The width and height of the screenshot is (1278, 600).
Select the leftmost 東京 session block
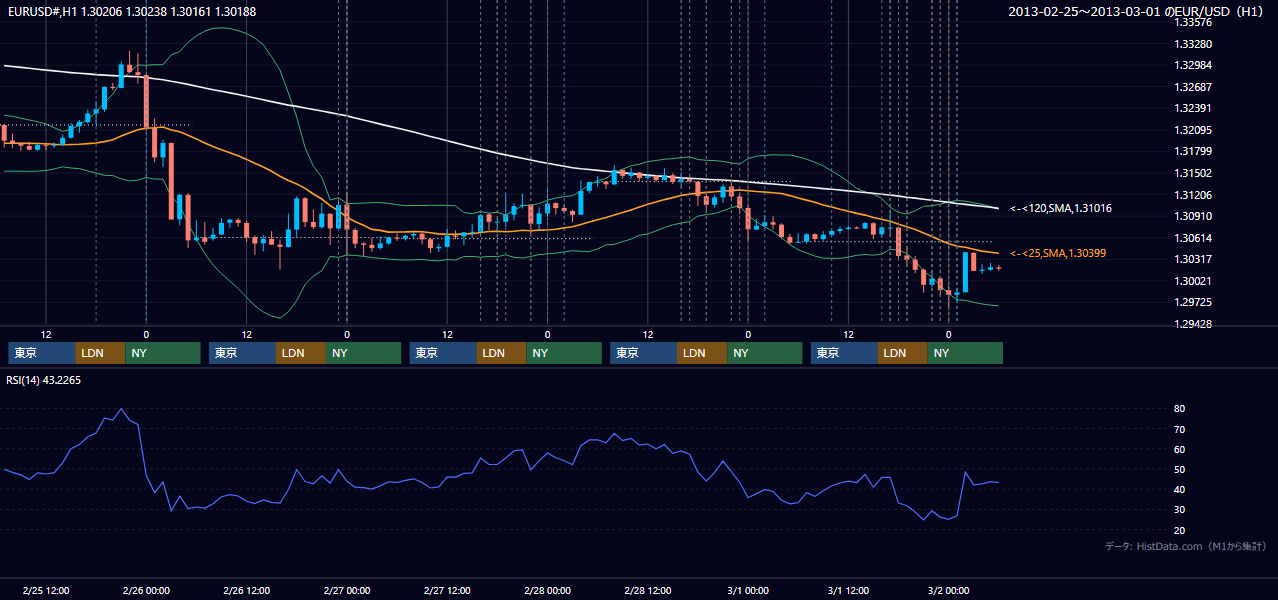pos(41,353)
